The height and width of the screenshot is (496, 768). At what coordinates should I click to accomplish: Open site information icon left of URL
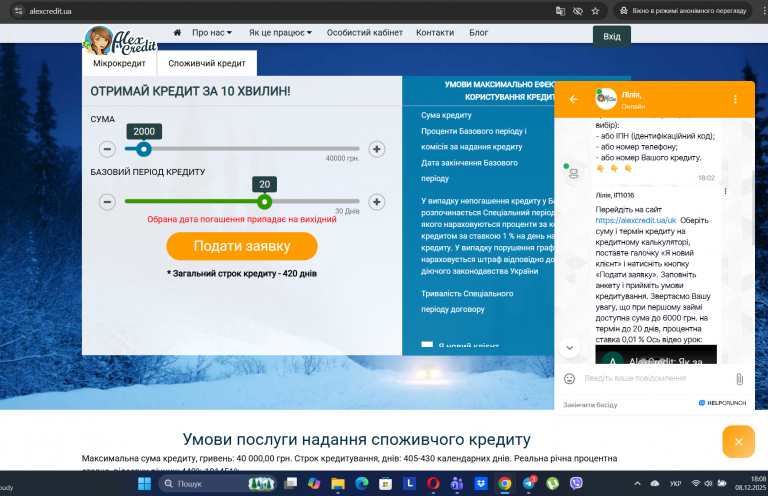19,11
